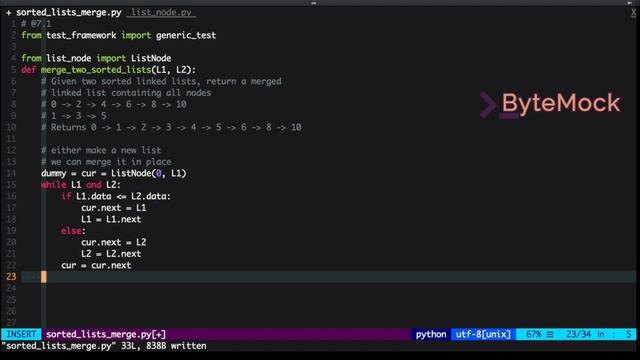
Task: Click the 67% scroll position indicator
Action: [x=533, y=334]
